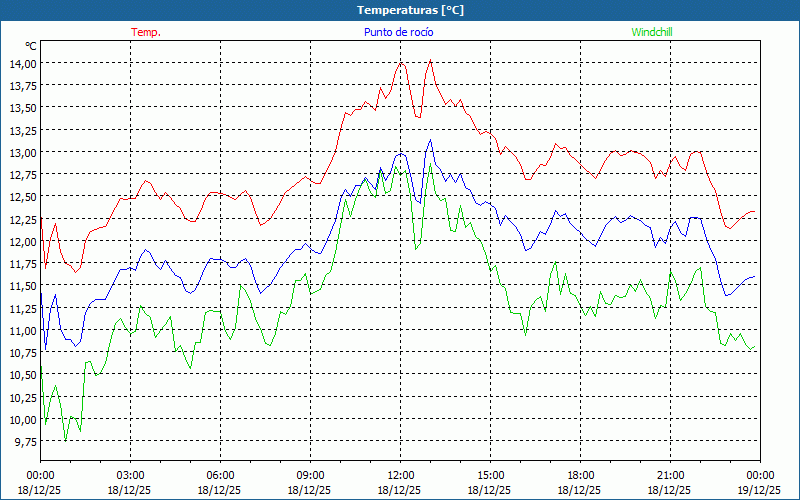Select the green Windchill legend label
Image resolution: width=800 pixels, height=500 pixels.
pyautogui.click(x=652, y=32)
